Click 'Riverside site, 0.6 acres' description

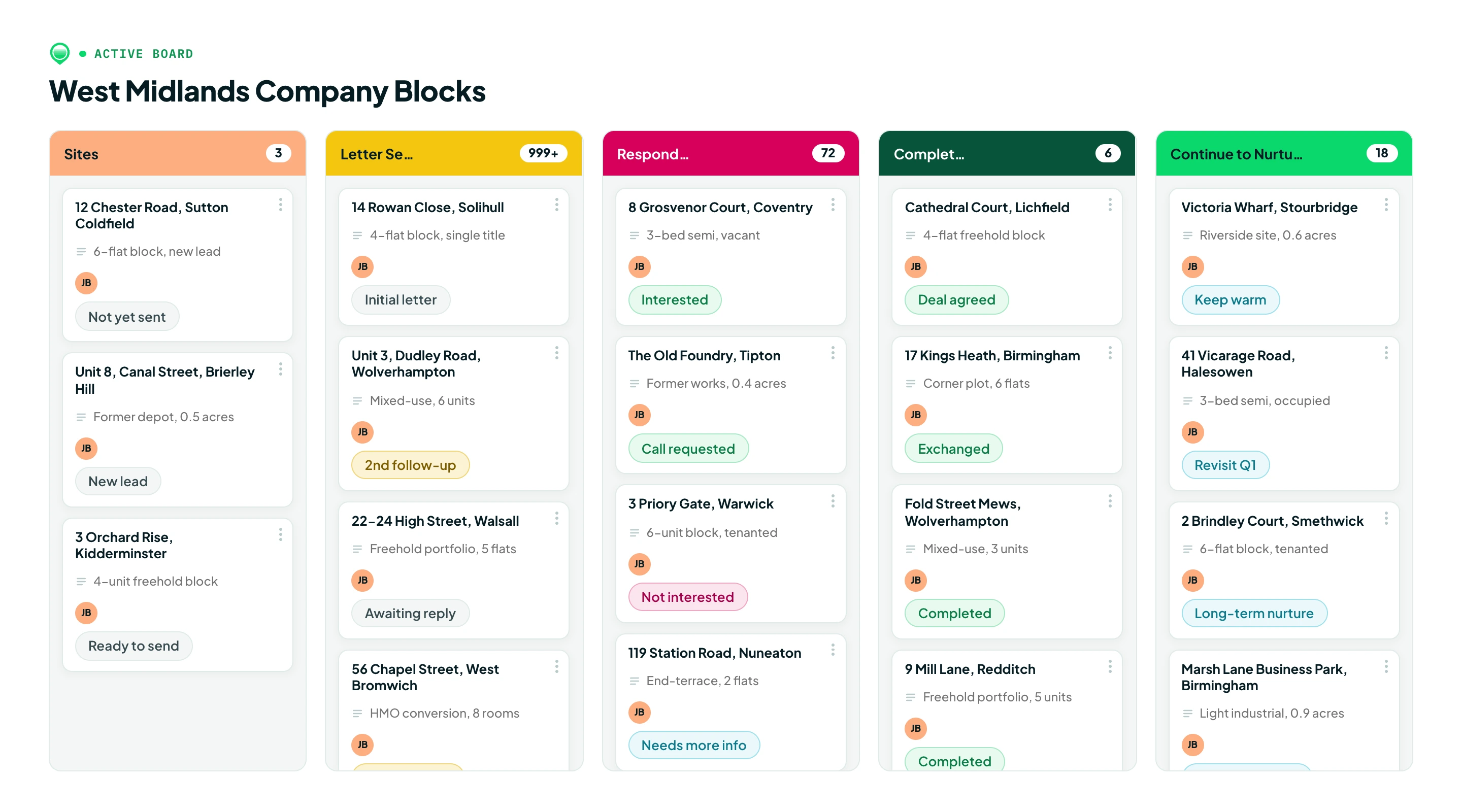point(1268,235)
